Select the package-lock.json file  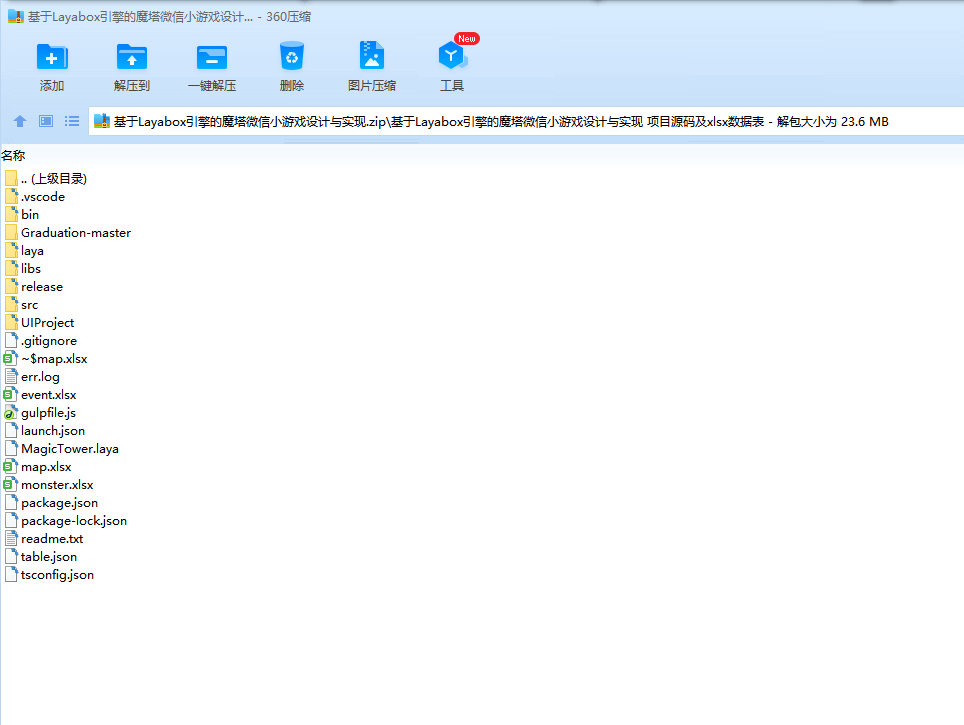(66, 521)
